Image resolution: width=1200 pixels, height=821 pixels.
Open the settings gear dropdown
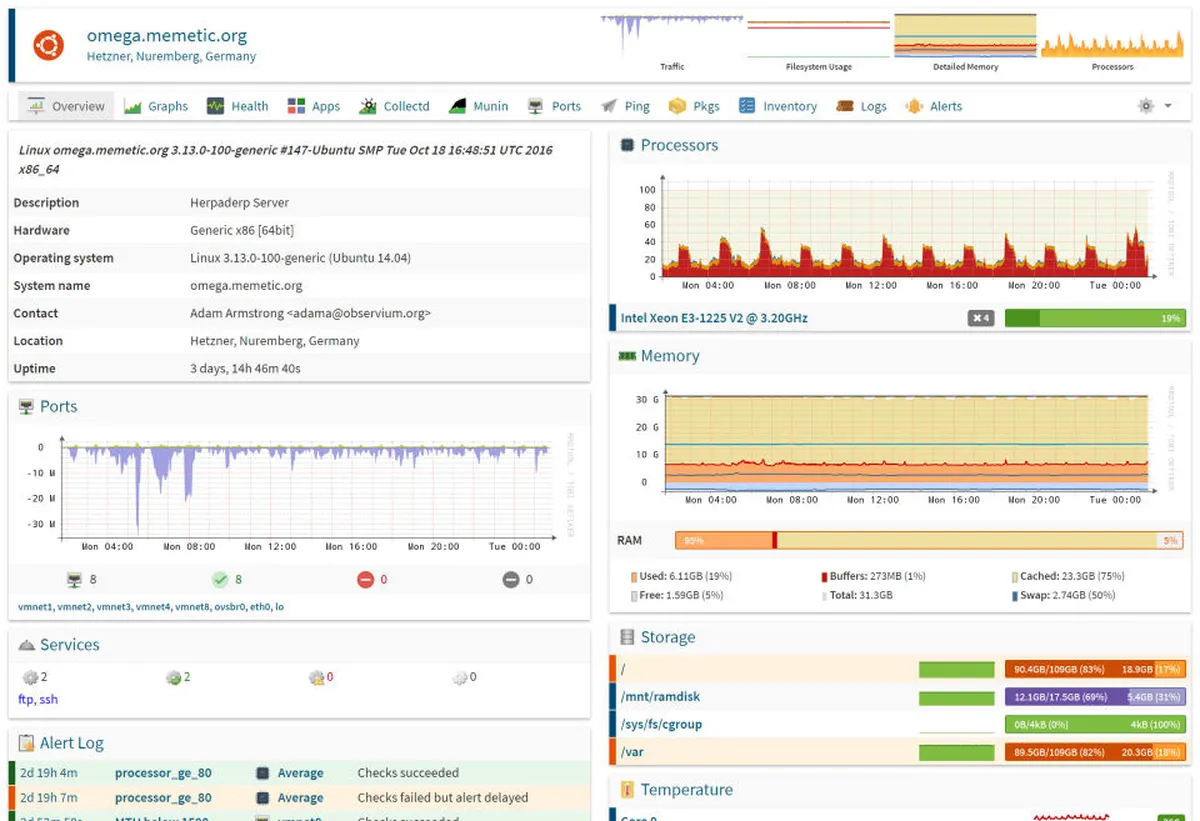[1153, 106]
